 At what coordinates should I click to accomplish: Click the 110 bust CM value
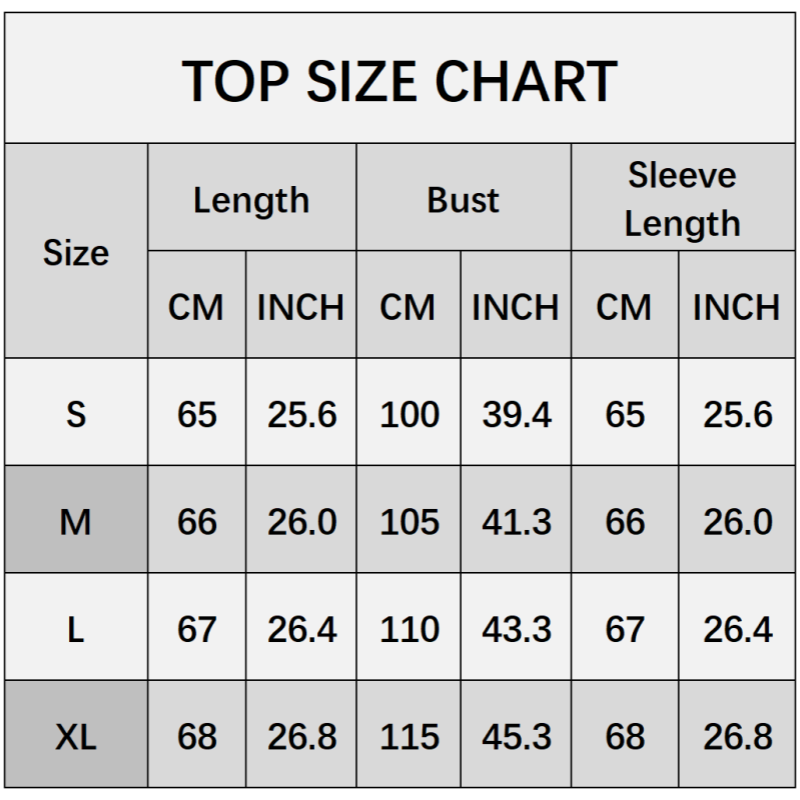click(409, 629)
